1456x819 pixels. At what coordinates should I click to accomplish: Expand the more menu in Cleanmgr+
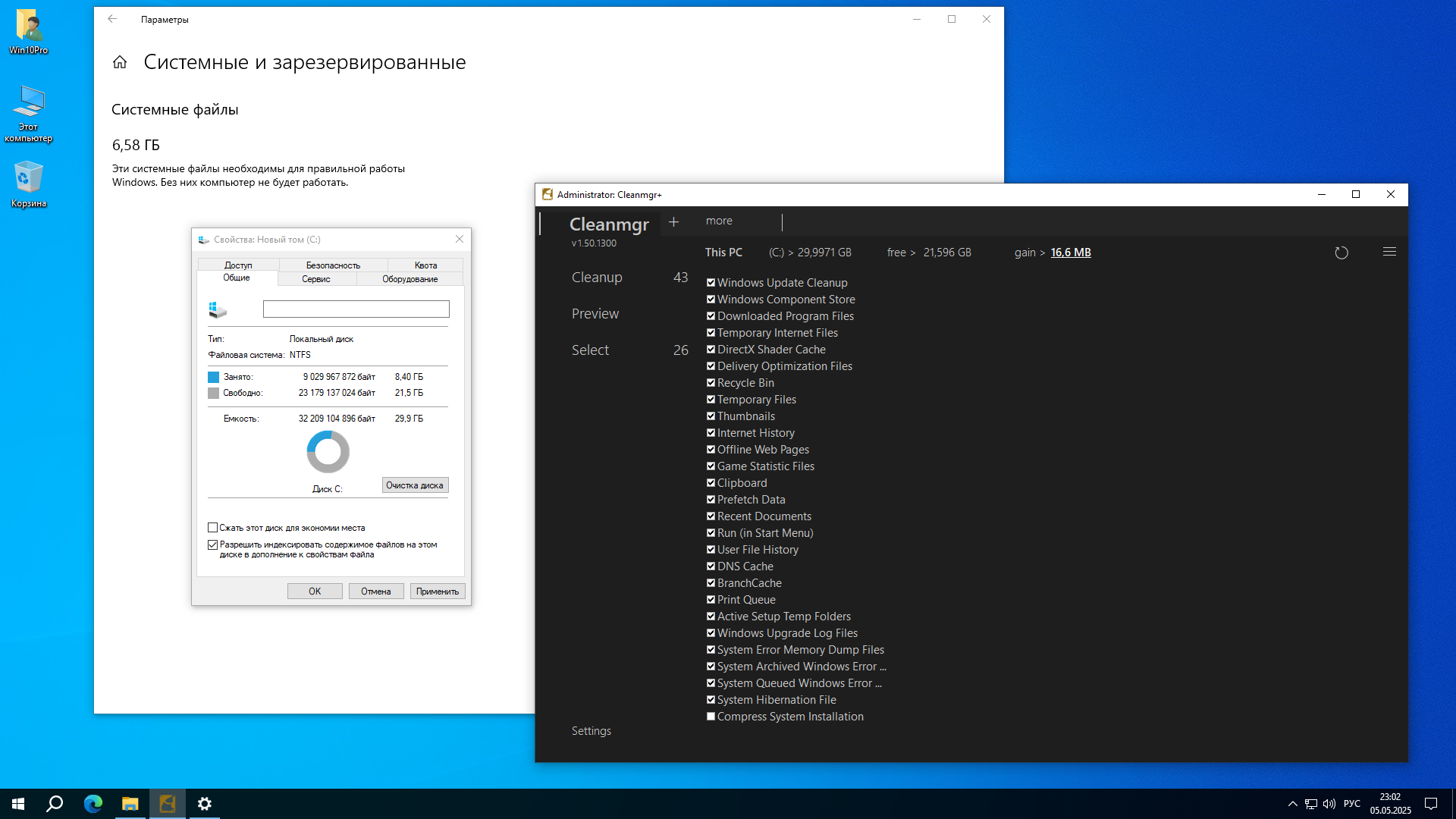click(x=718, y=221)
